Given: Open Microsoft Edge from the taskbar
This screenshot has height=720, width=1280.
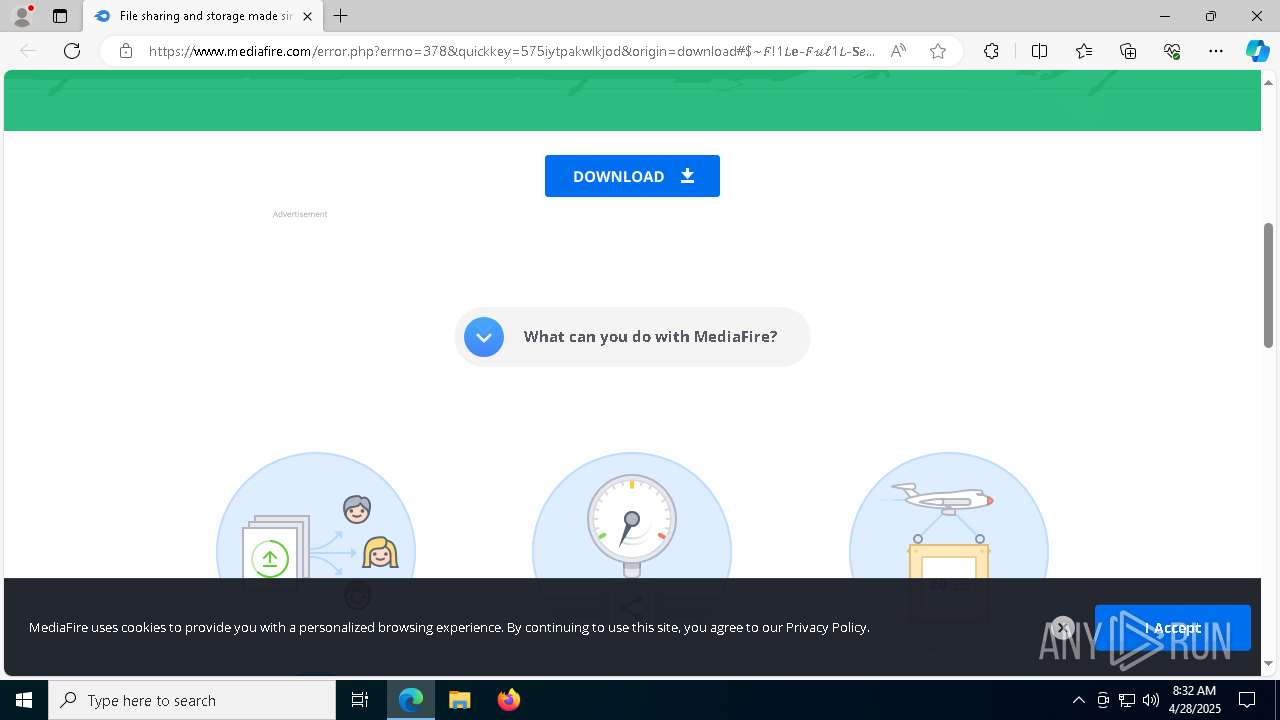Looking at the screenshot, I should point(411,700).
